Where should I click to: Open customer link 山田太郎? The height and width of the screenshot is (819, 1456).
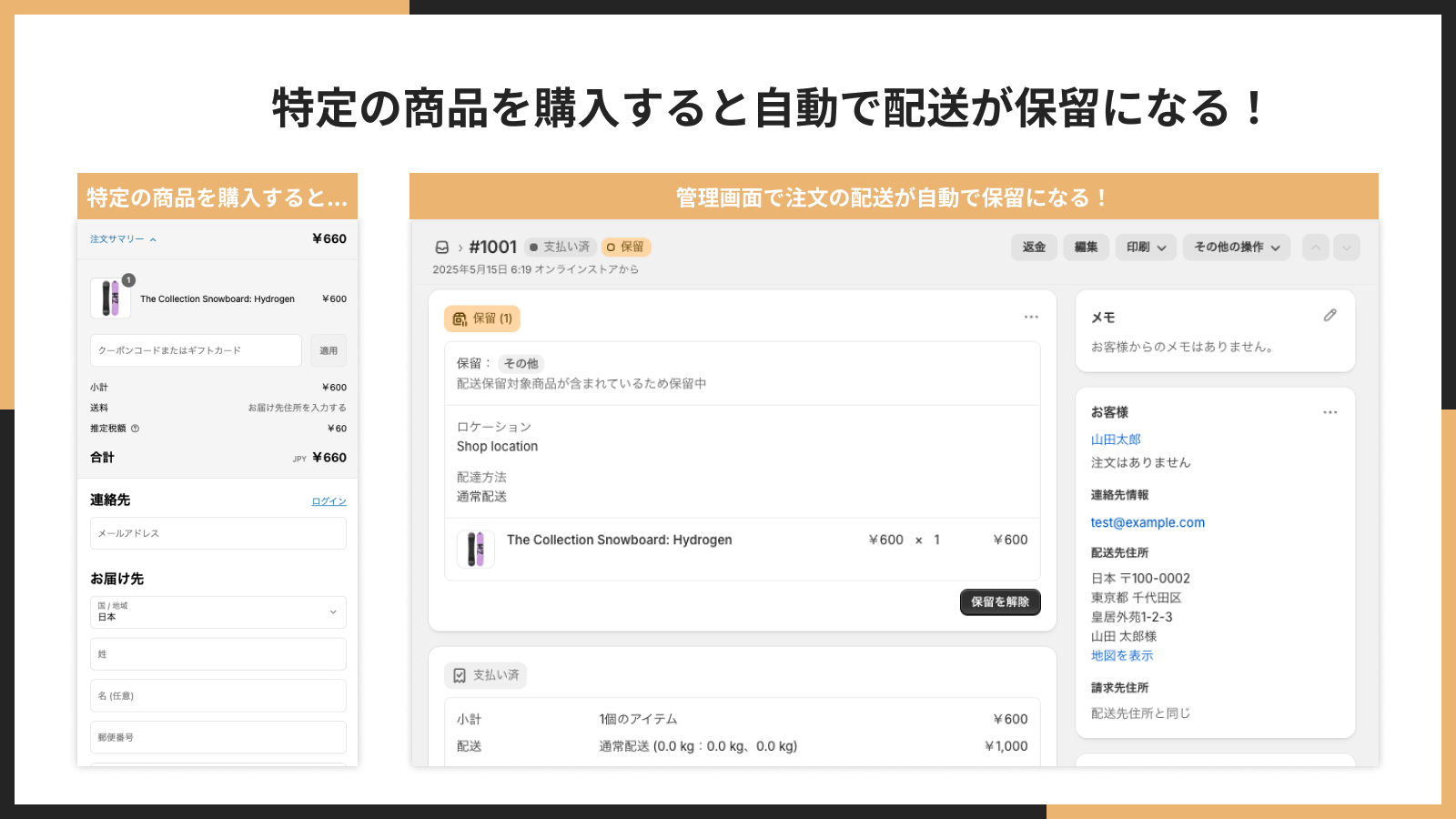click(1116, 440)
